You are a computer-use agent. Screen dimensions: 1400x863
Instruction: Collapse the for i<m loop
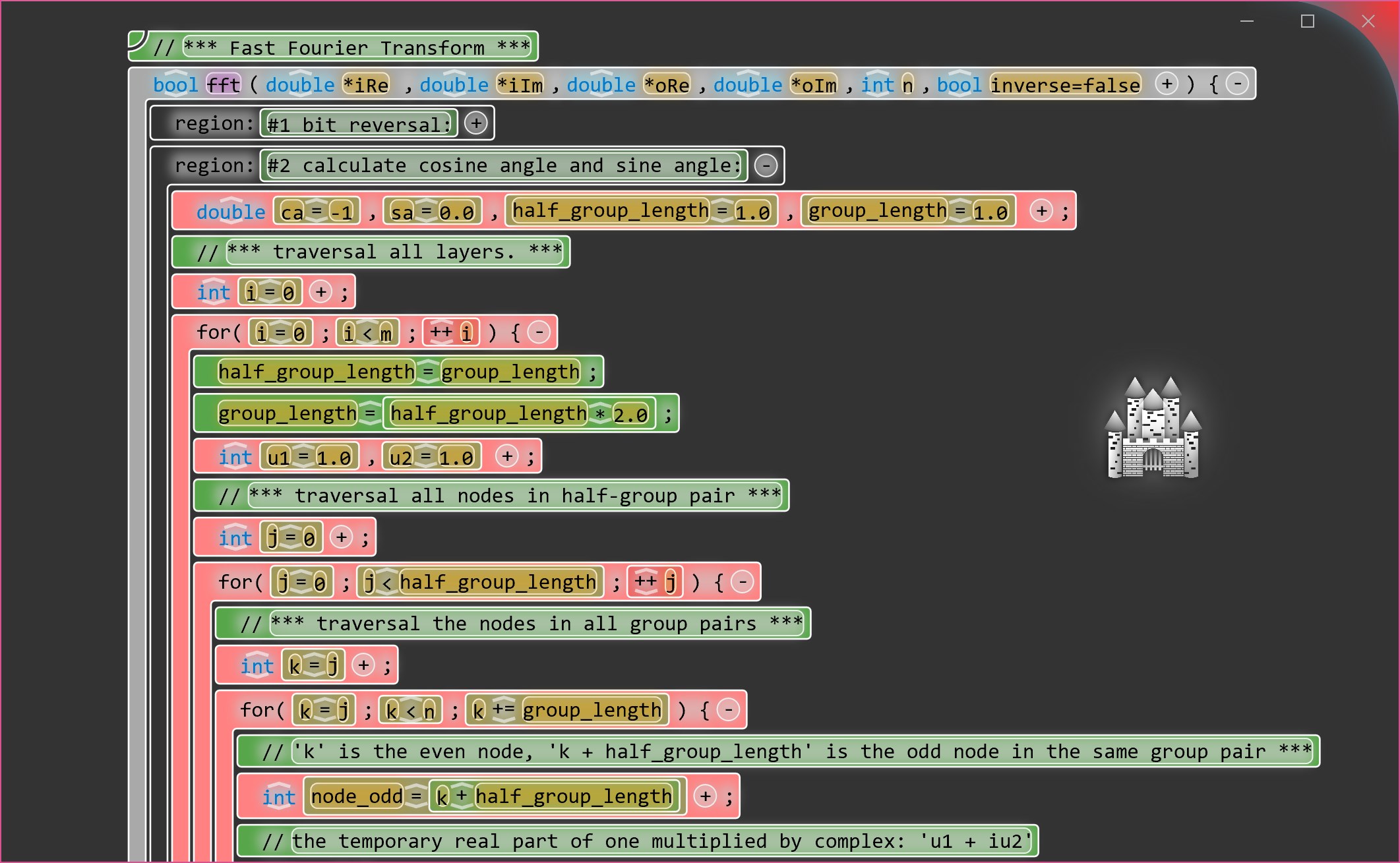click(539, 332)
